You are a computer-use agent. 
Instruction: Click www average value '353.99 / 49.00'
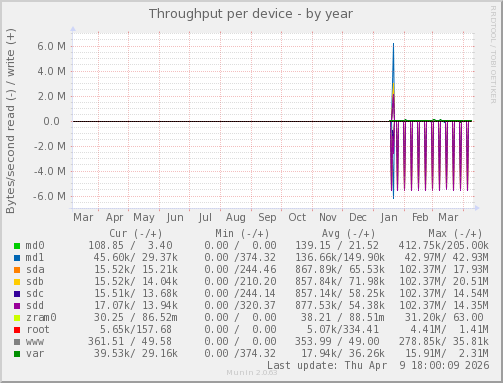(337, 342)
